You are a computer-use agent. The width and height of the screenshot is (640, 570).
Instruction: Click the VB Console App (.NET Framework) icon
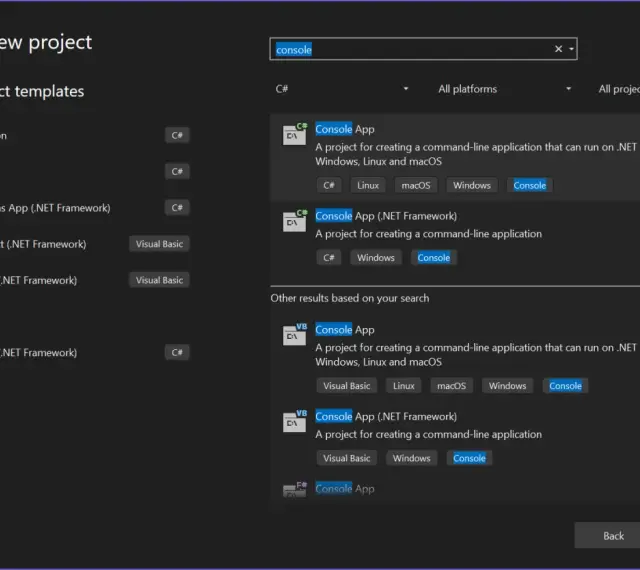(x=295, y=421)
